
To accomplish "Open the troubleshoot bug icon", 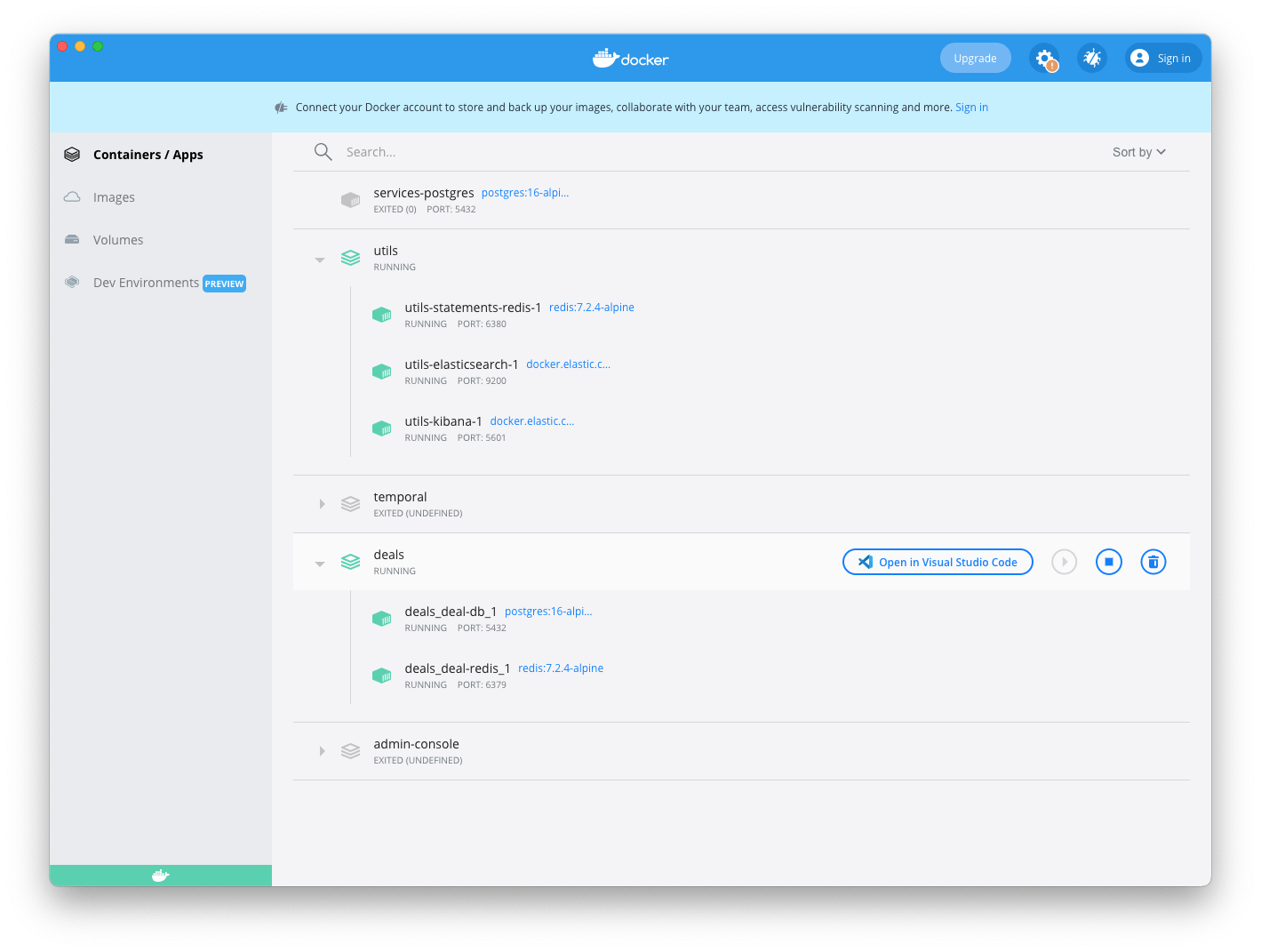I will click(x=1092, y=59).
